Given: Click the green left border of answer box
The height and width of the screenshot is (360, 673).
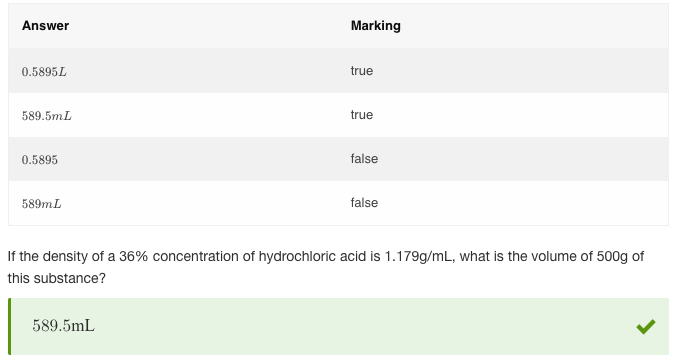Looking at the screenshot, I should [9, 327].
